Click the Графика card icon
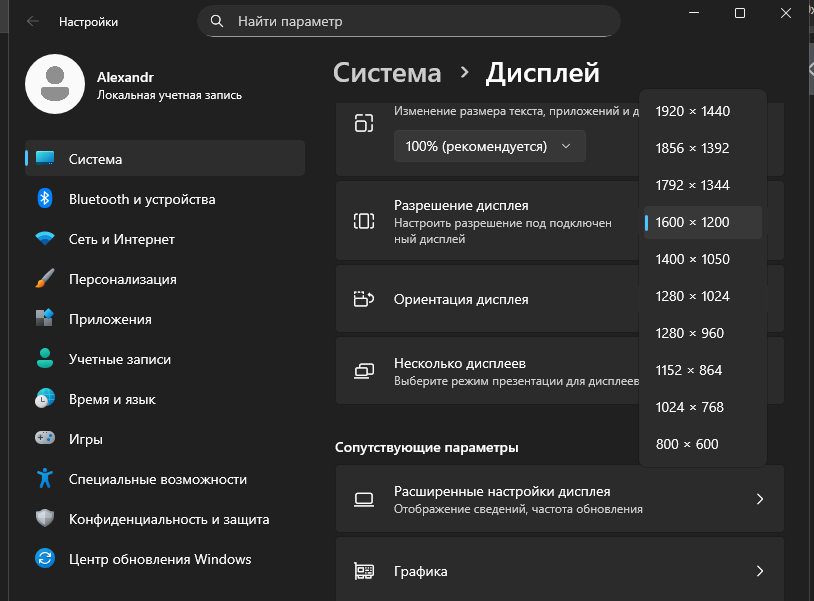 (x=364, y=571)
